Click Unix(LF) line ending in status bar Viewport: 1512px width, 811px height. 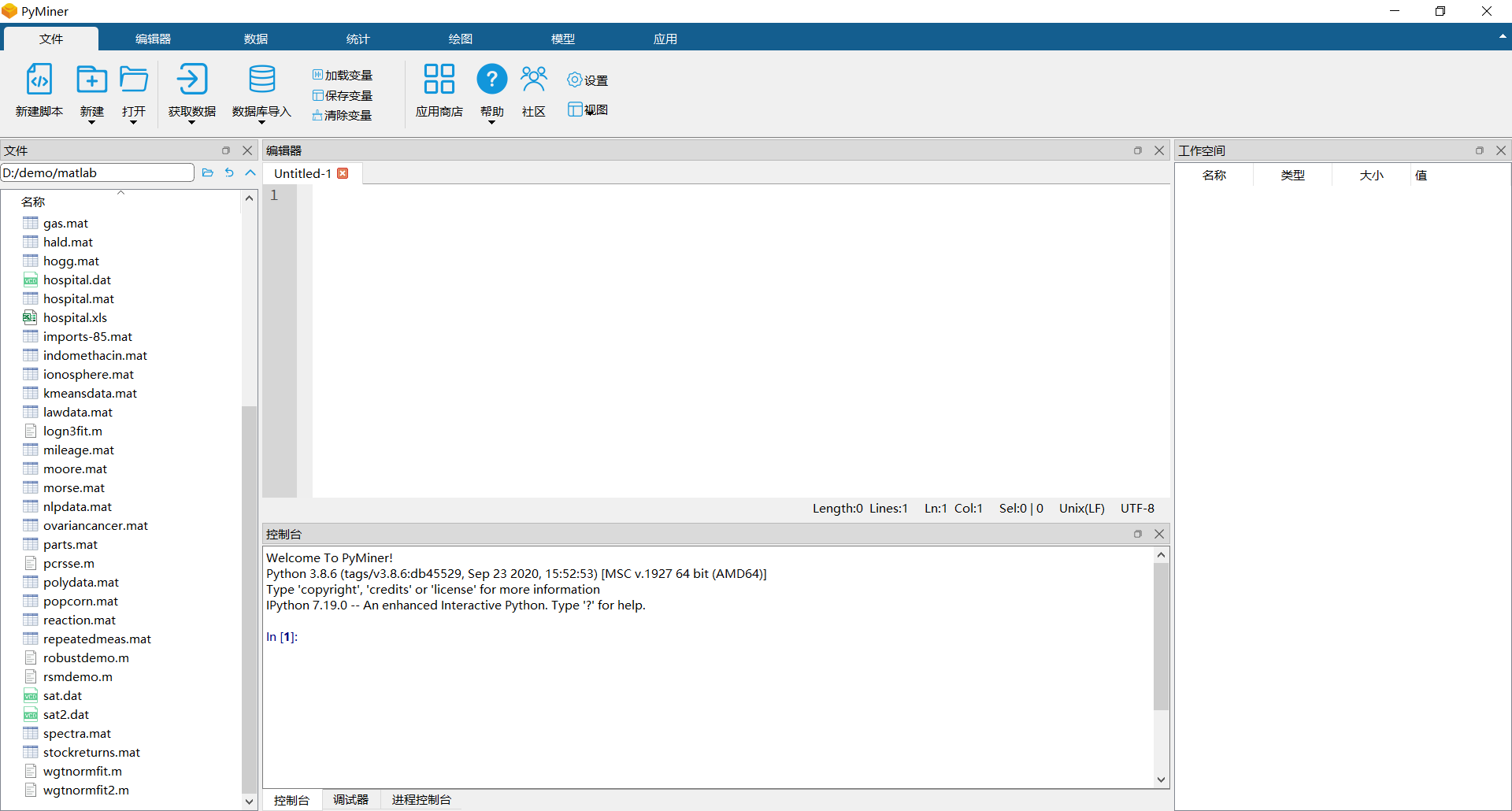coord(1081,509)
